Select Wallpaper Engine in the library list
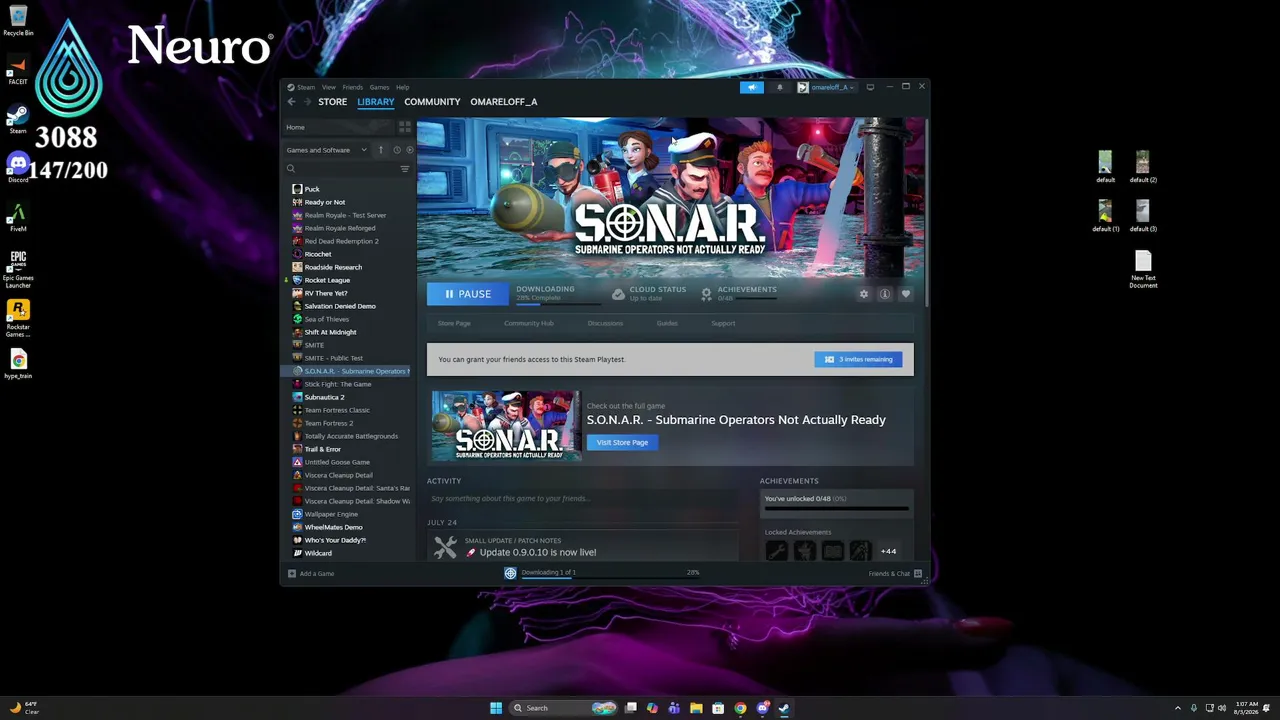 pos(331,514)
